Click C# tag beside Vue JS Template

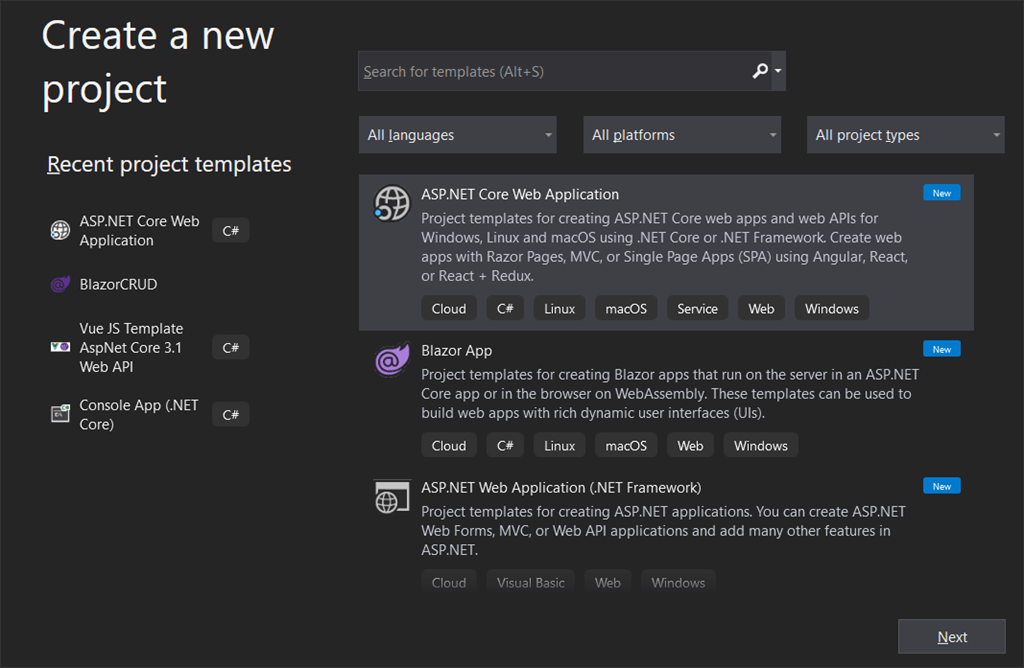point(231,348)
